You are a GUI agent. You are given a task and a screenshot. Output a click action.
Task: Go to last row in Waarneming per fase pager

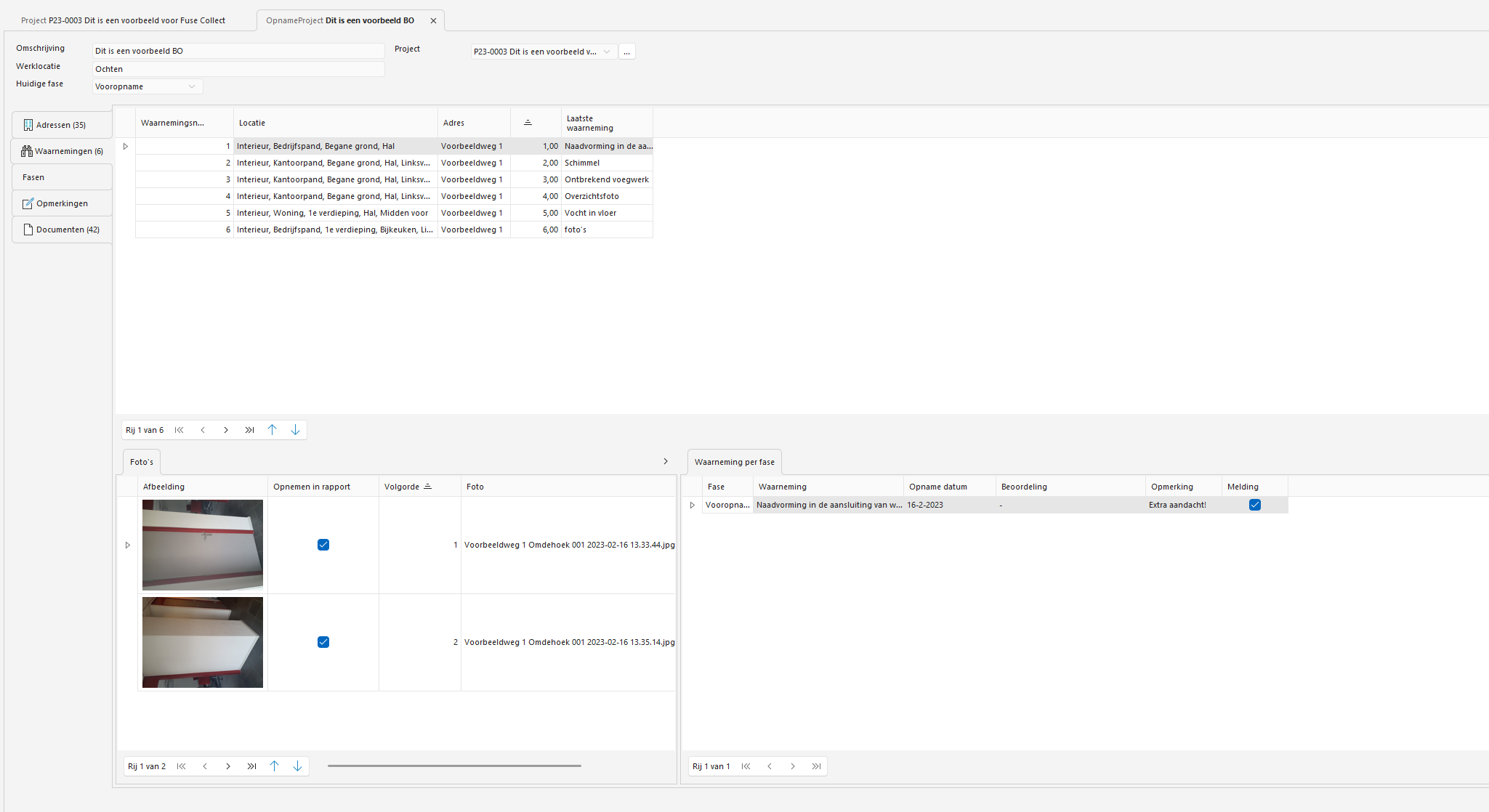point(816,766)
